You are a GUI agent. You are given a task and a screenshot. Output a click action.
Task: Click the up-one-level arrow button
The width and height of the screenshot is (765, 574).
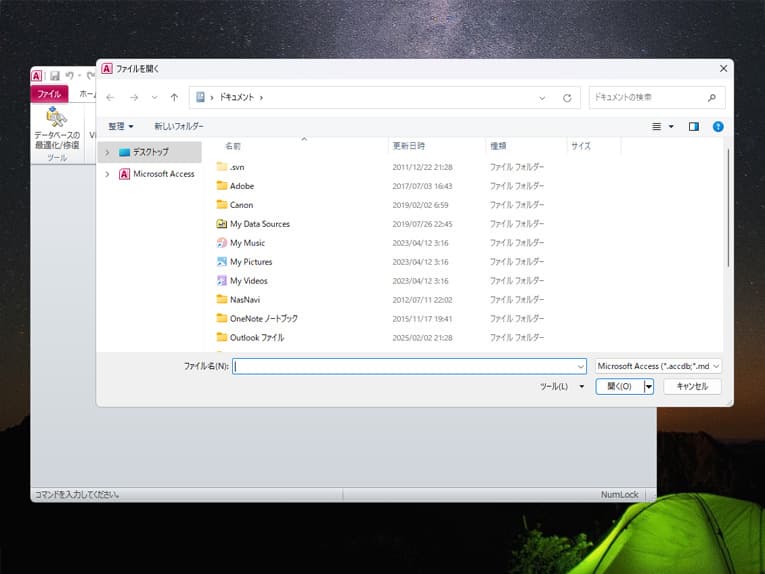[174, 98]
